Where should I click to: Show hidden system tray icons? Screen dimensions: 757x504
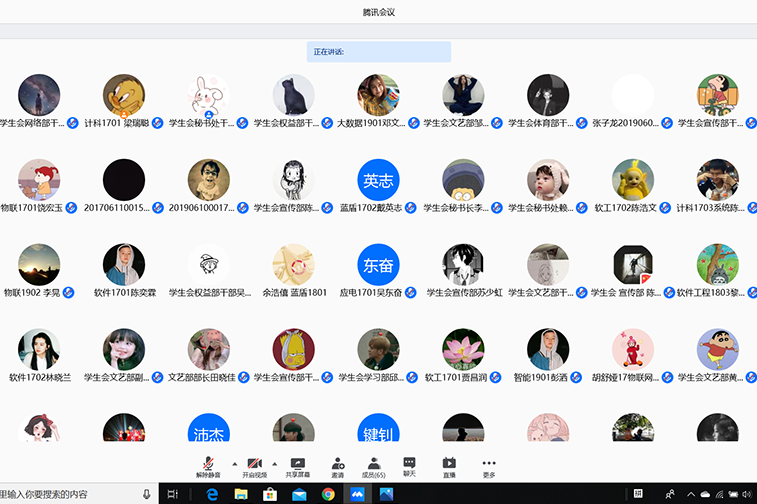(x=689, y=494)
